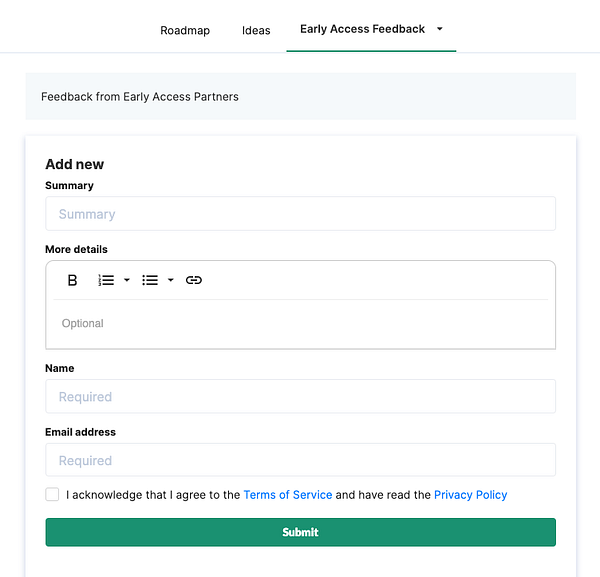
Task: Expand the Early Access Feedback dropdown arrow
Action: coord(440,29)
